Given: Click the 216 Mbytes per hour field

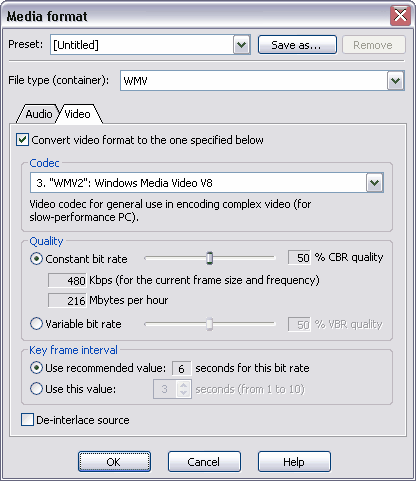Looking at the screenshot, I should [67, 300].
